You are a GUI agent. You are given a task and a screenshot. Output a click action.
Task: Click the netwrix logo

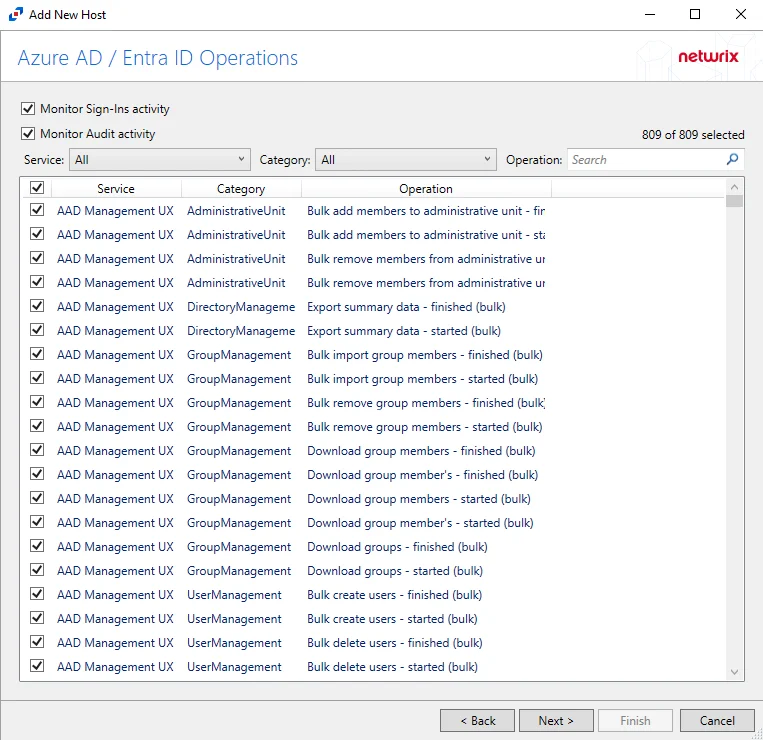tap(708, 56)
